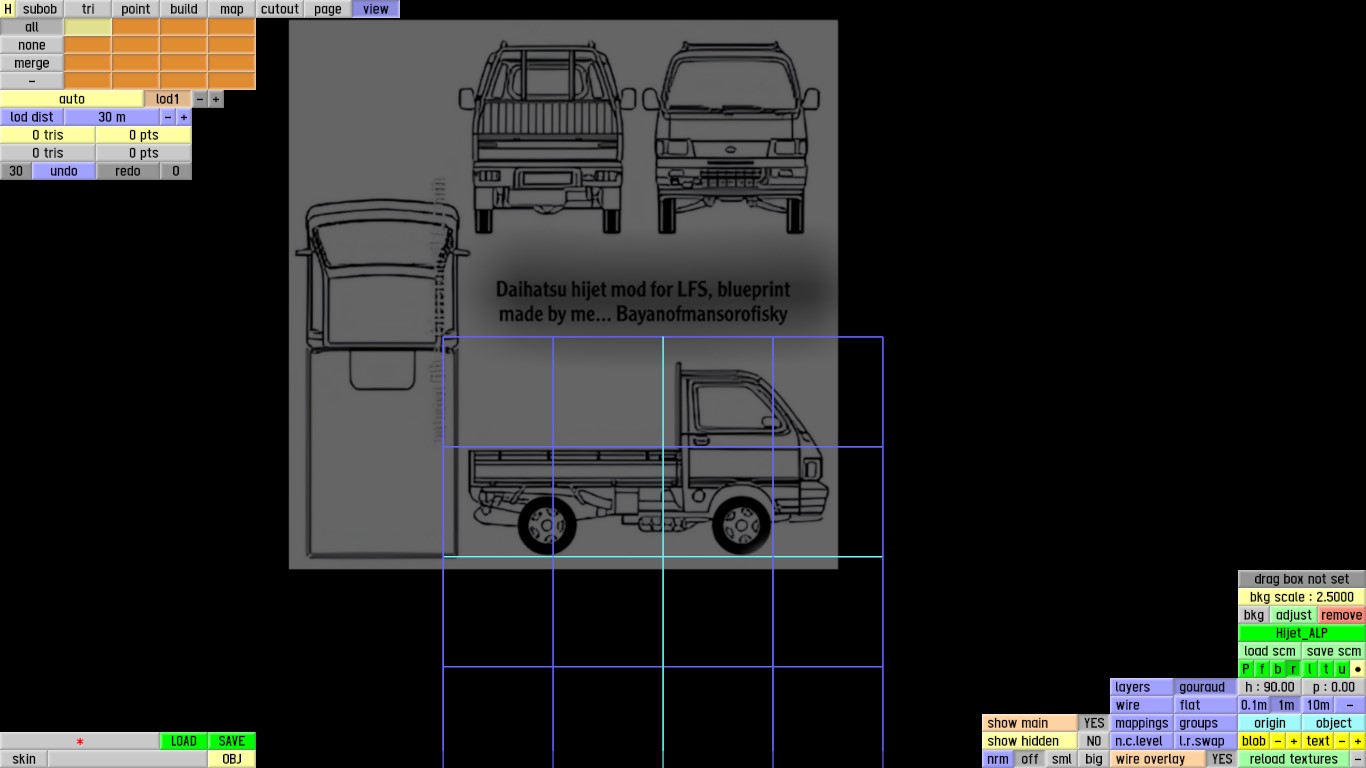Image resolution: width=1366 pixels, height=768 pixels.
Task: Set normals display to off
Action: 1030,759
